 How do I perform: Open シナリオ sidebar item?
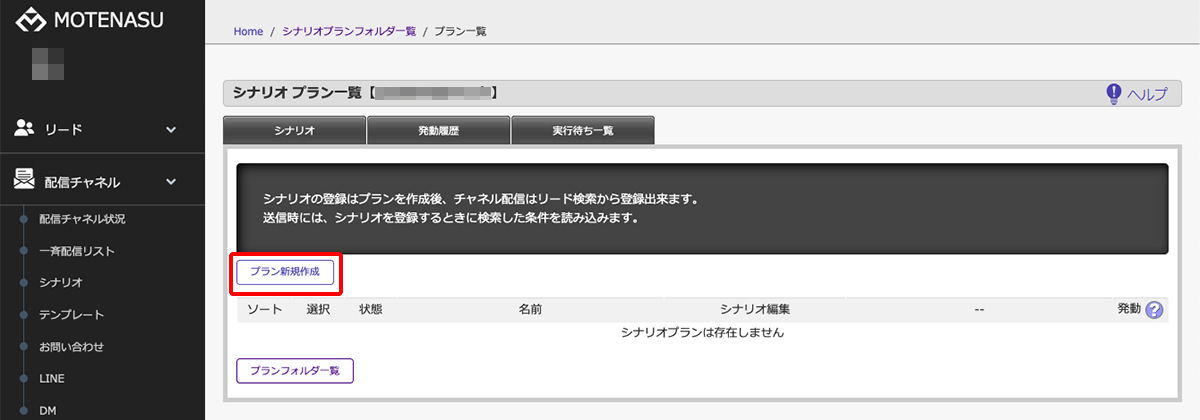pyautogui.click(x=60, y=282)
